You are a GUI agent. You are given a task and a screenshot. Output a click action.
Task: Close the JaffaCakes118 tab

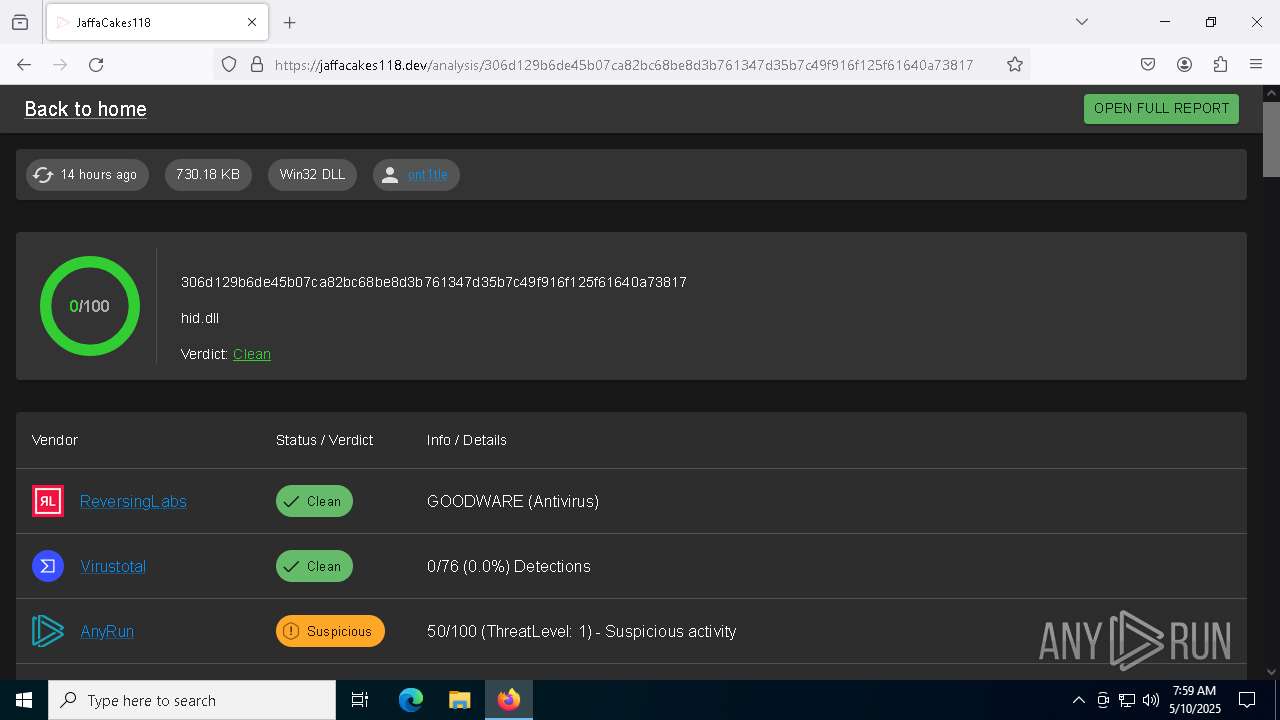(252, 22)
